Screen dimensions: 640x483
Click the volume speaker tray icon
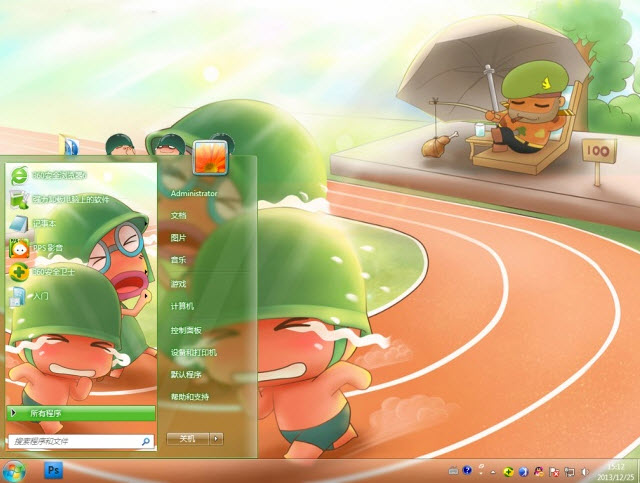pyautogui.click(x=585, y=472)
